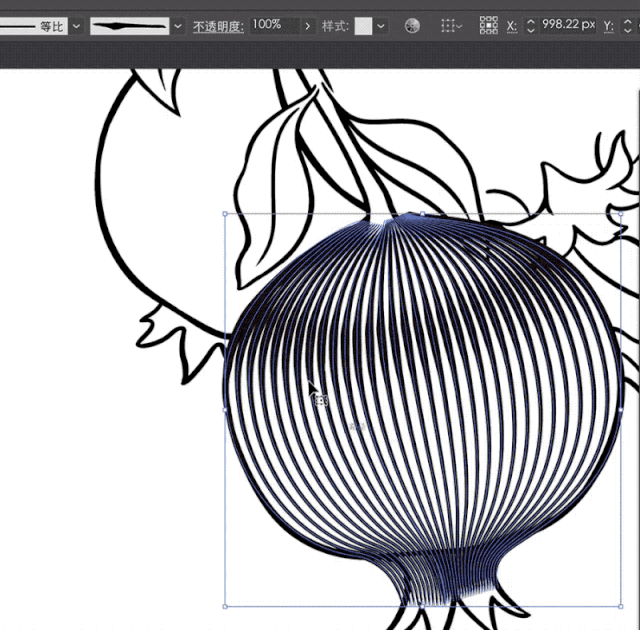Expand the brush definition dropdown arrow
This screenshot has height=630, width=640.
[x=178, y=25]
